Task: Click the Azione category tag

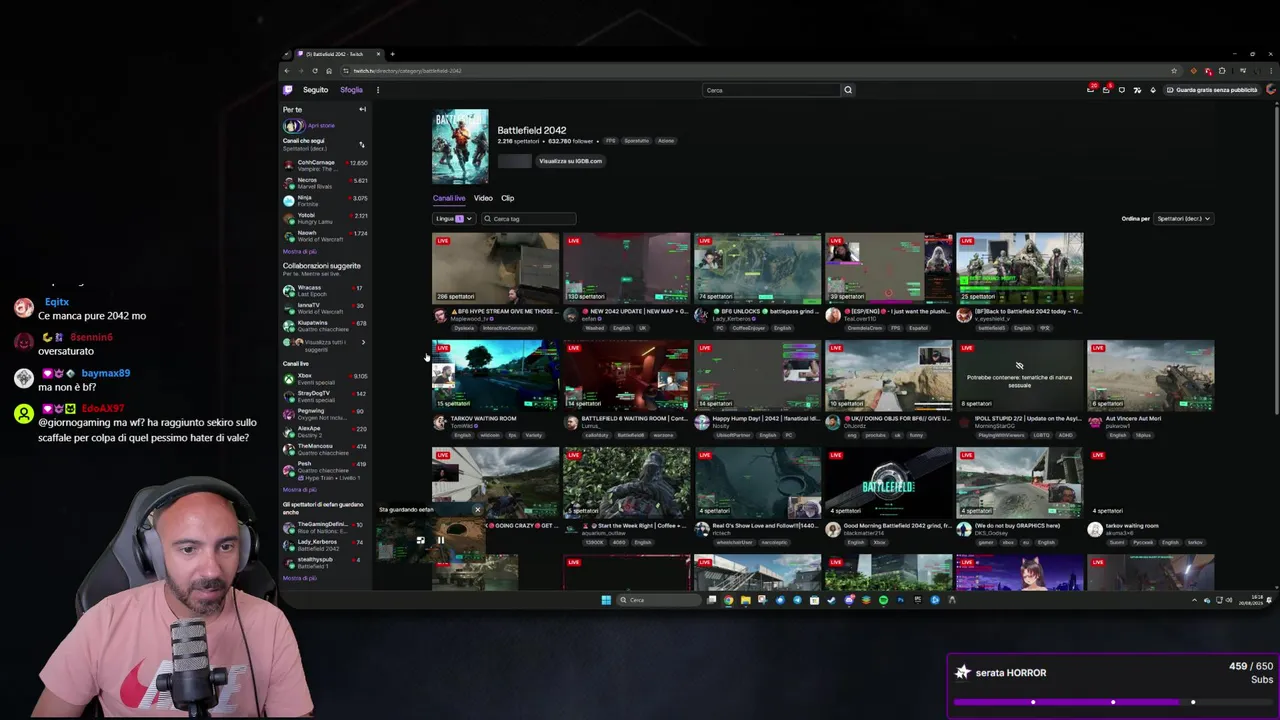Action: (666, 141)
